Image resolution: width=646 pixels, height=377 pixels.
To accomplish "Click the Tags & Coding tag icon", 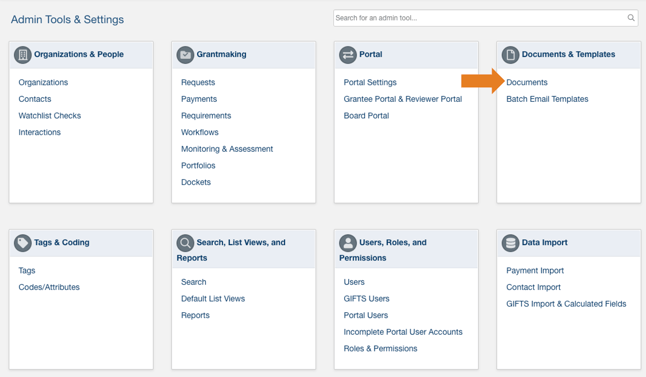I will pos(23,243).
